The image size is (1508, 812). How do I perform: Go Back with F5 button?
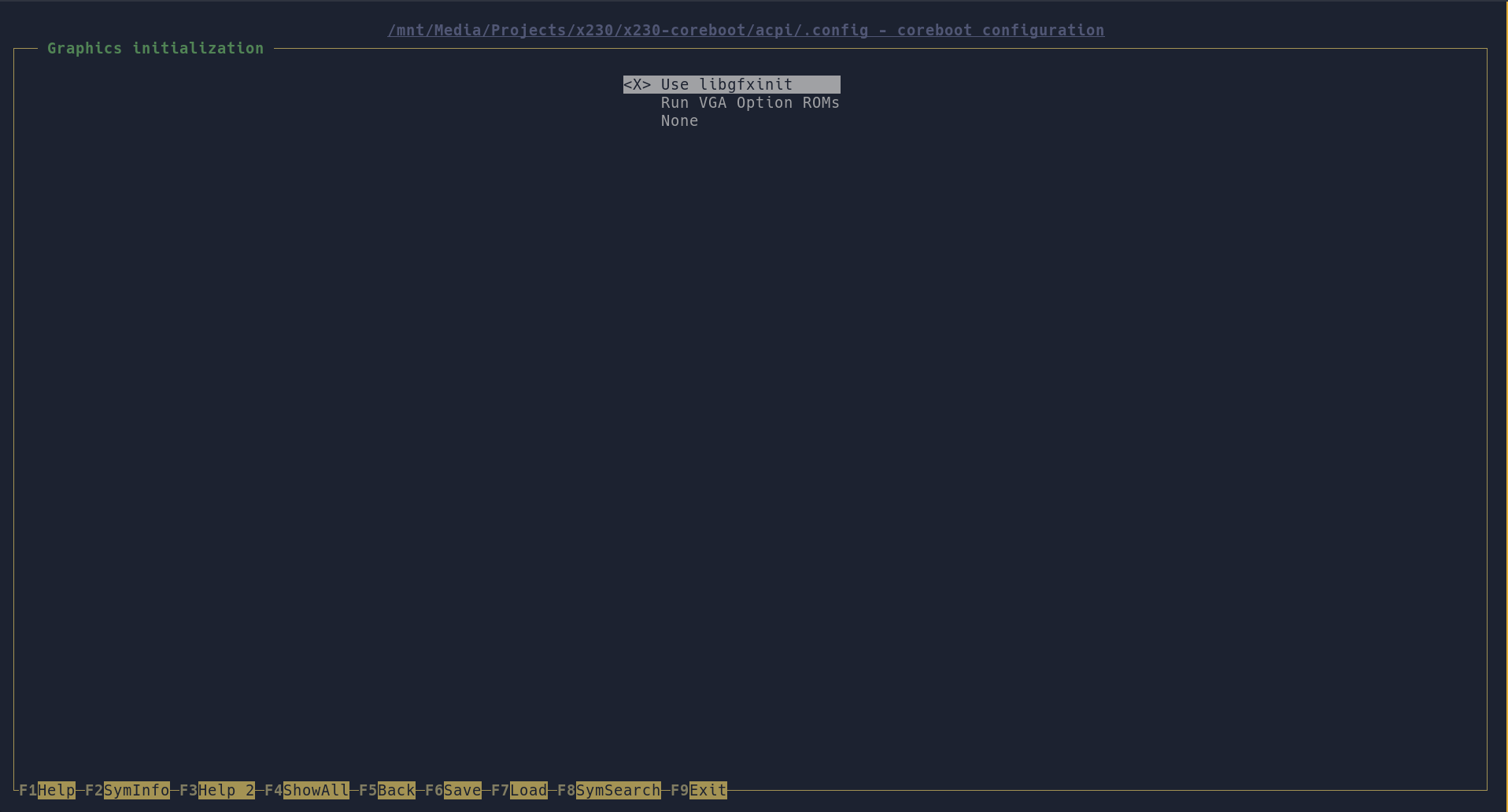387,790
